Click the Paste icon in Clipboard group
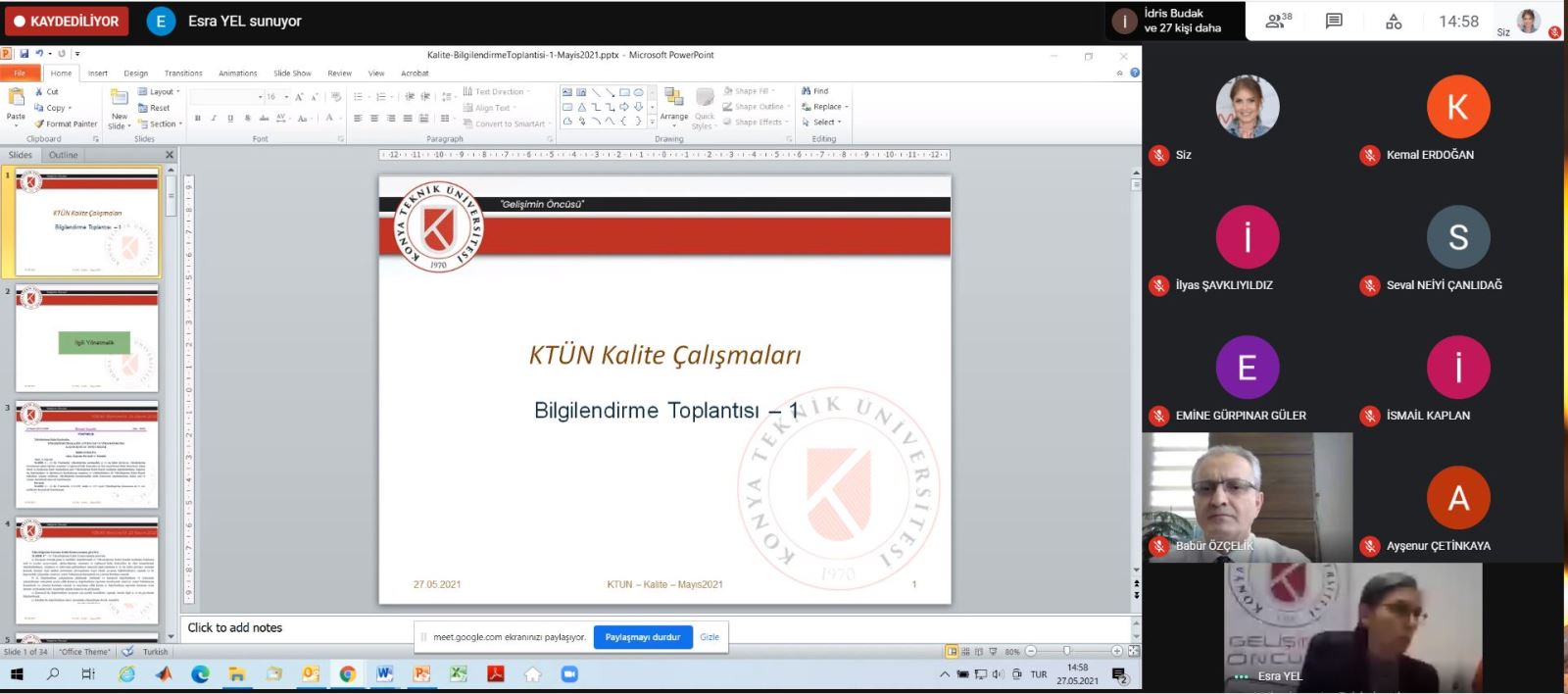This screenshot has height=694, width=1568. click(x=16, y=98)
